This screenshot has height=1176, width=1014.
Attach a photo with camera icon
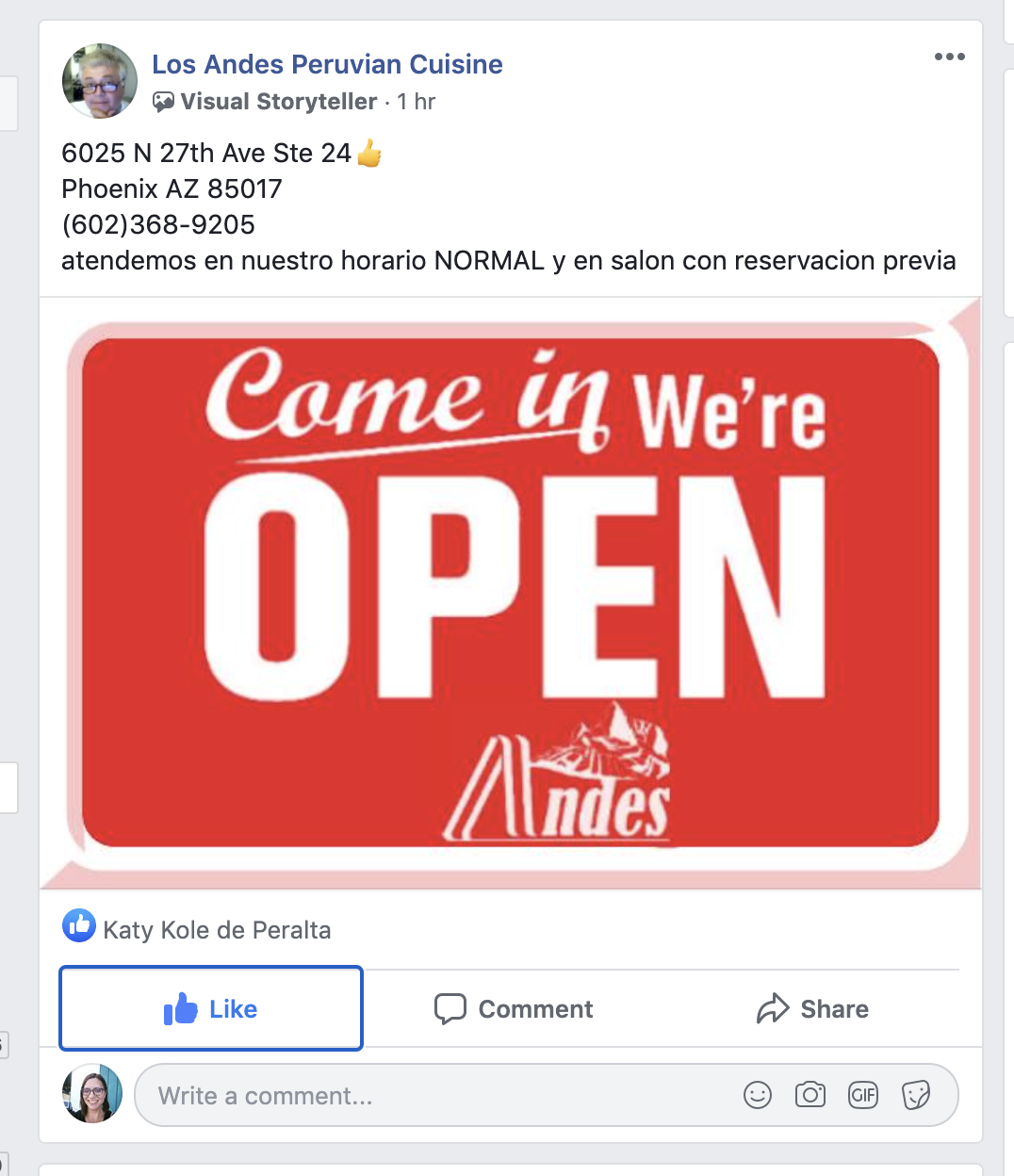(810, 1095)
